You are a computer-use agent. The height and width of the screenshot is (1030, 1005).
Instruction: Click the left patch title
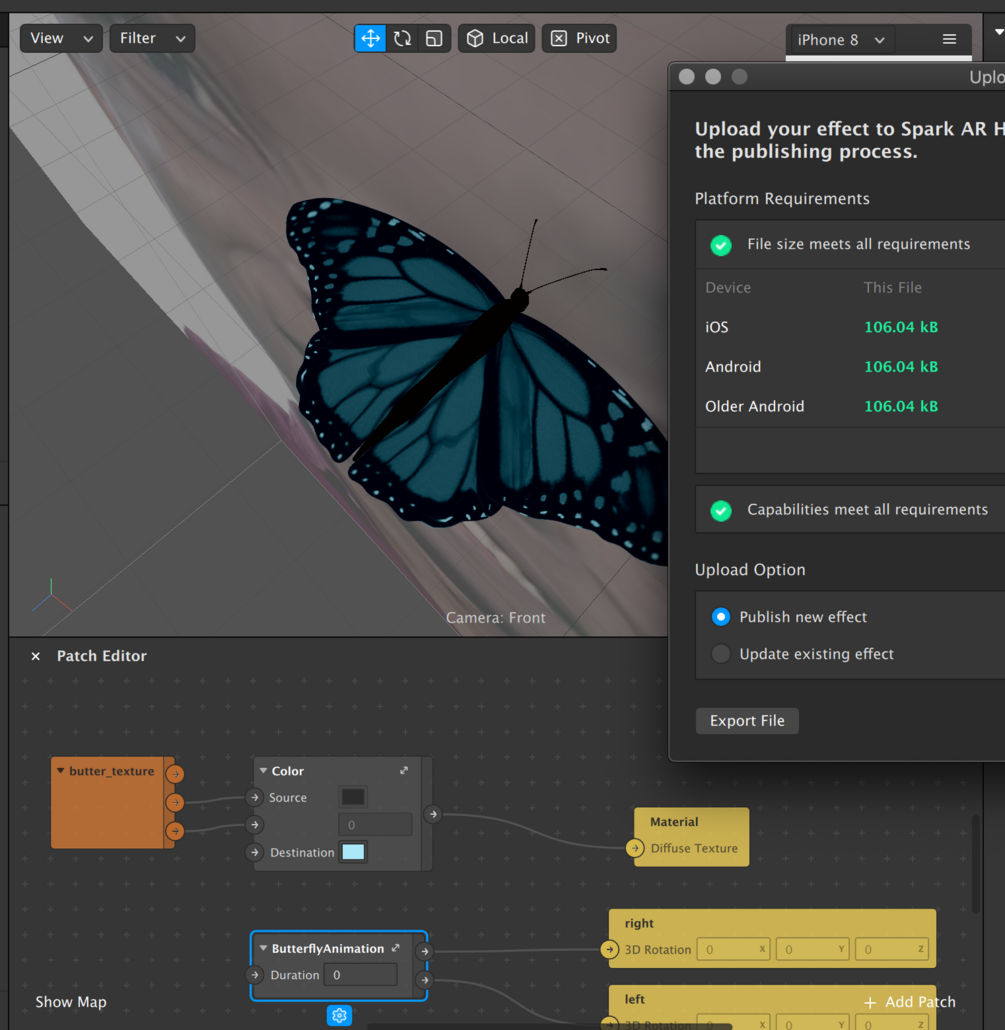pos(635,999)
